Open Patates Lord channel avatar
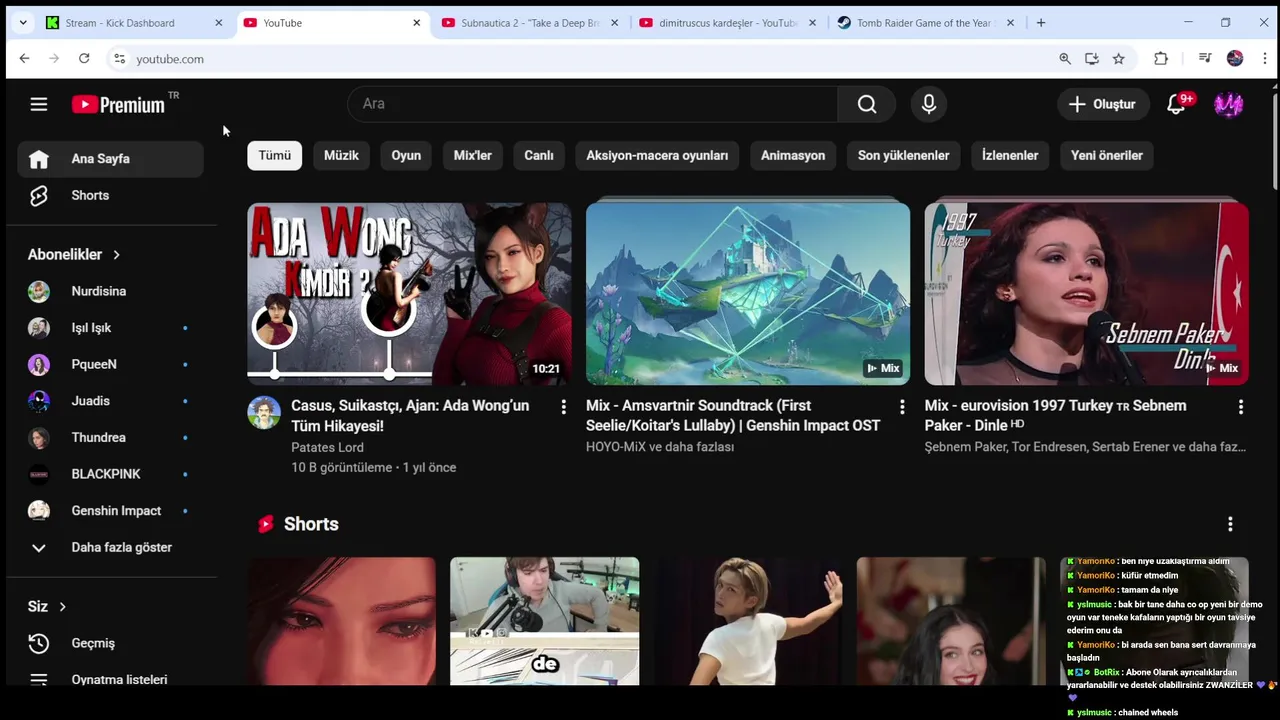The height and width of the screenshot is (720, 1280). coord(264,413)
